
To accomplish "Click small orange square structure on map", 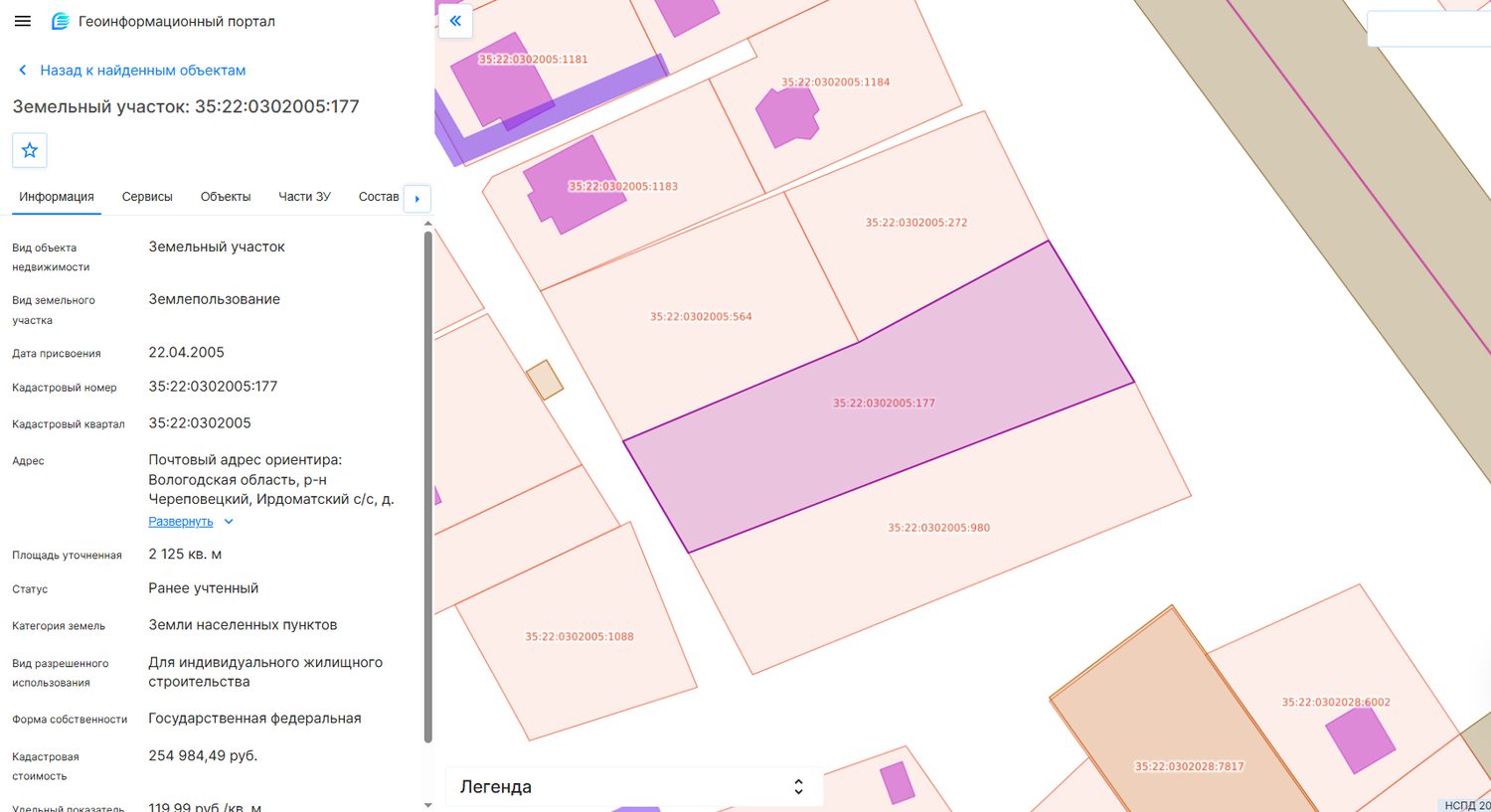I will pos(545,380).
